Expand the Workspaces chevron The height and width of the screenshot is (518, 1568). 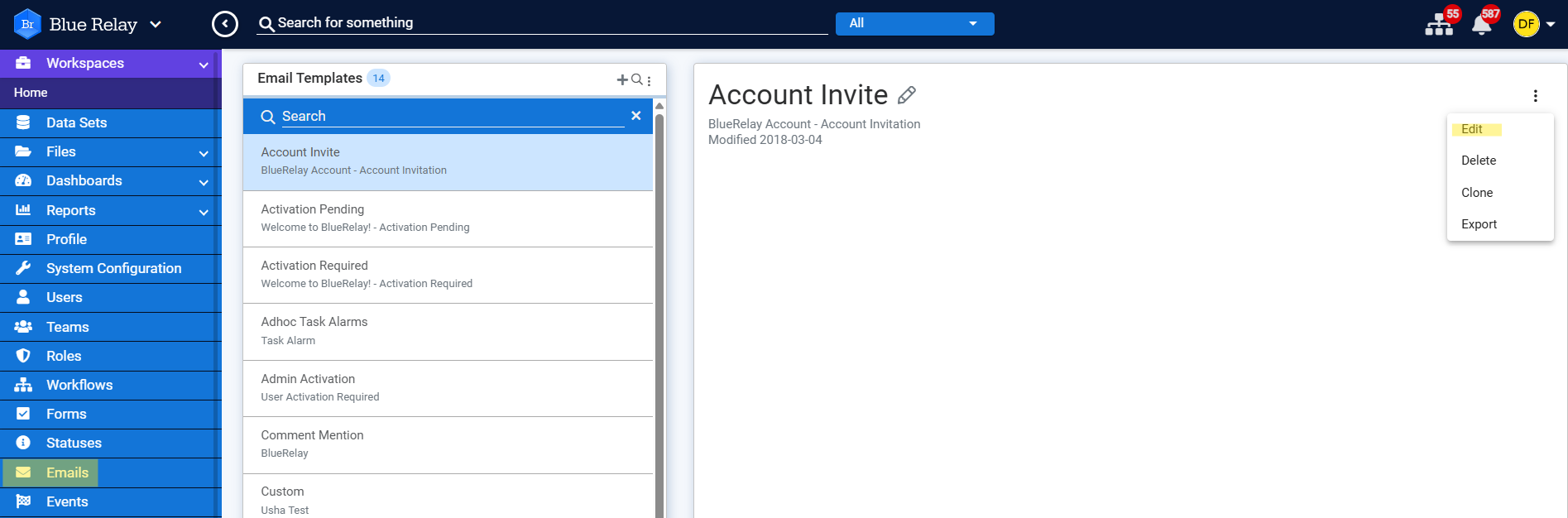(x=204, y=65)
